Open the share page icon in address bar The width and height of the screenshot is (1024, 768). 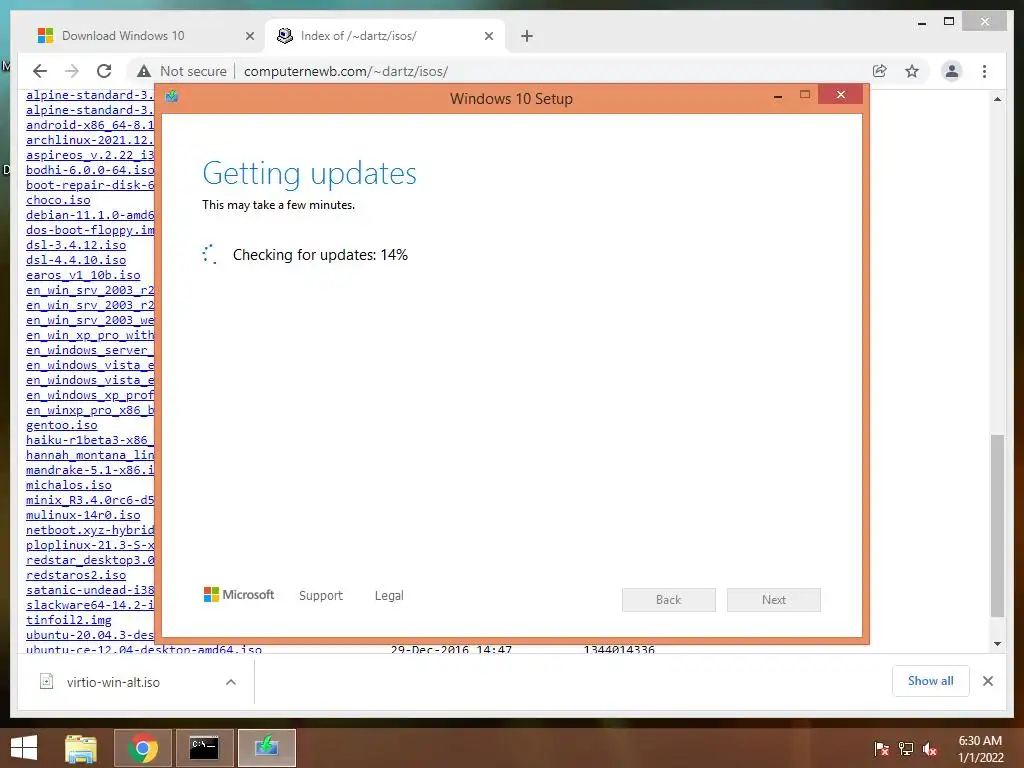tap(880, 71)
